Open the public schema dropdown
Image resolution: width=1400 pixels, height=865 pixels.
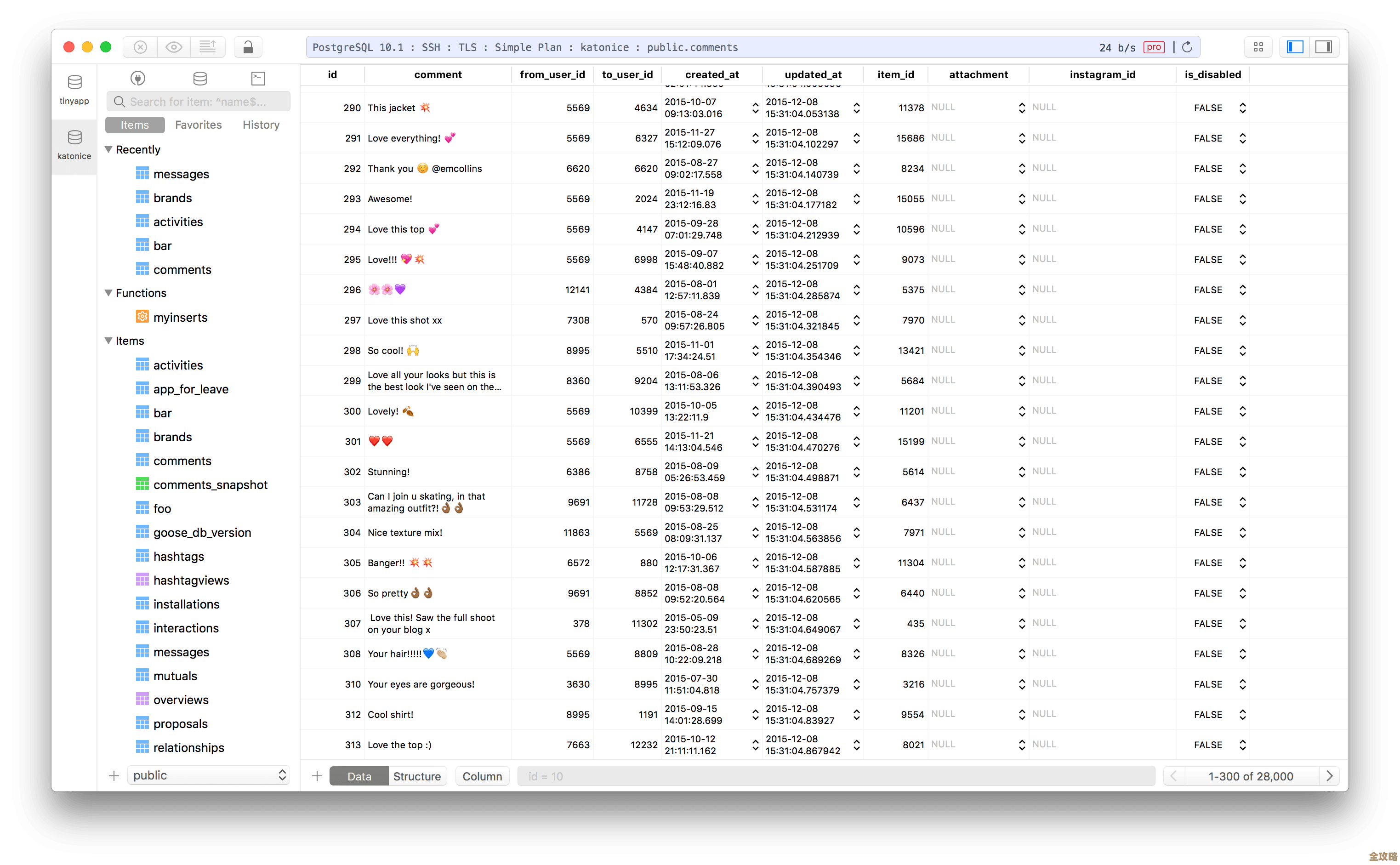208,775
